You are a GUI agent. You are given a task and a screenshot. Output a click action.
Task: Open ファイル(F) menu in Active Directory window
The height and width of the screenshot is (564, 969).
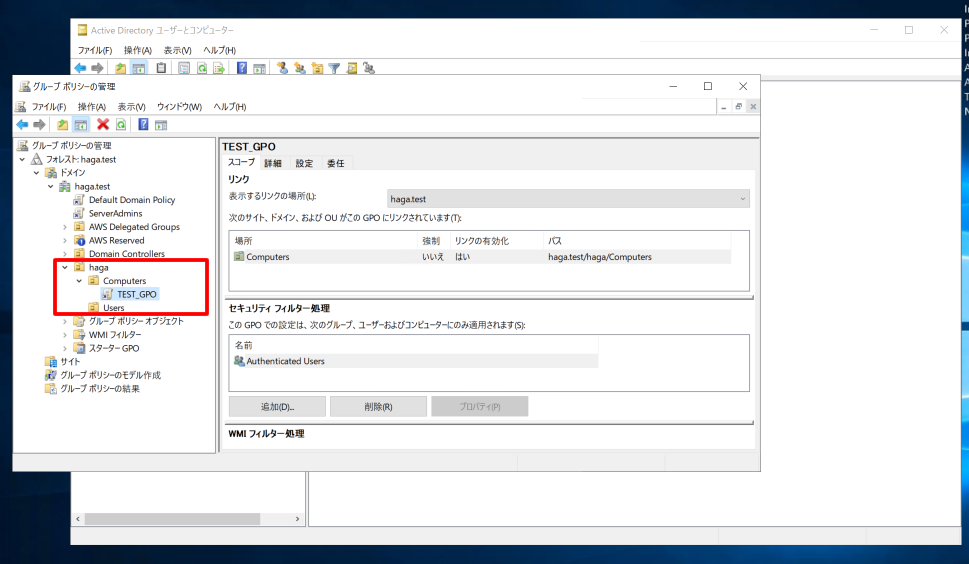pyautogui.click(x=95, y=50)
